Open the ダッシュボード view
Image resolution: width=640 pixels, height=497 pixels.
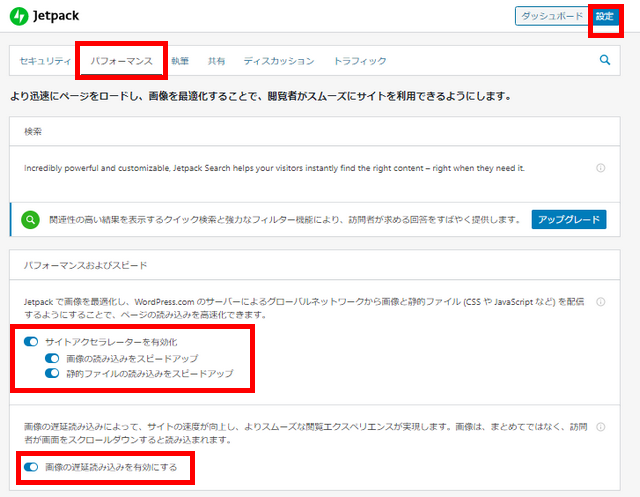(551, 16)
